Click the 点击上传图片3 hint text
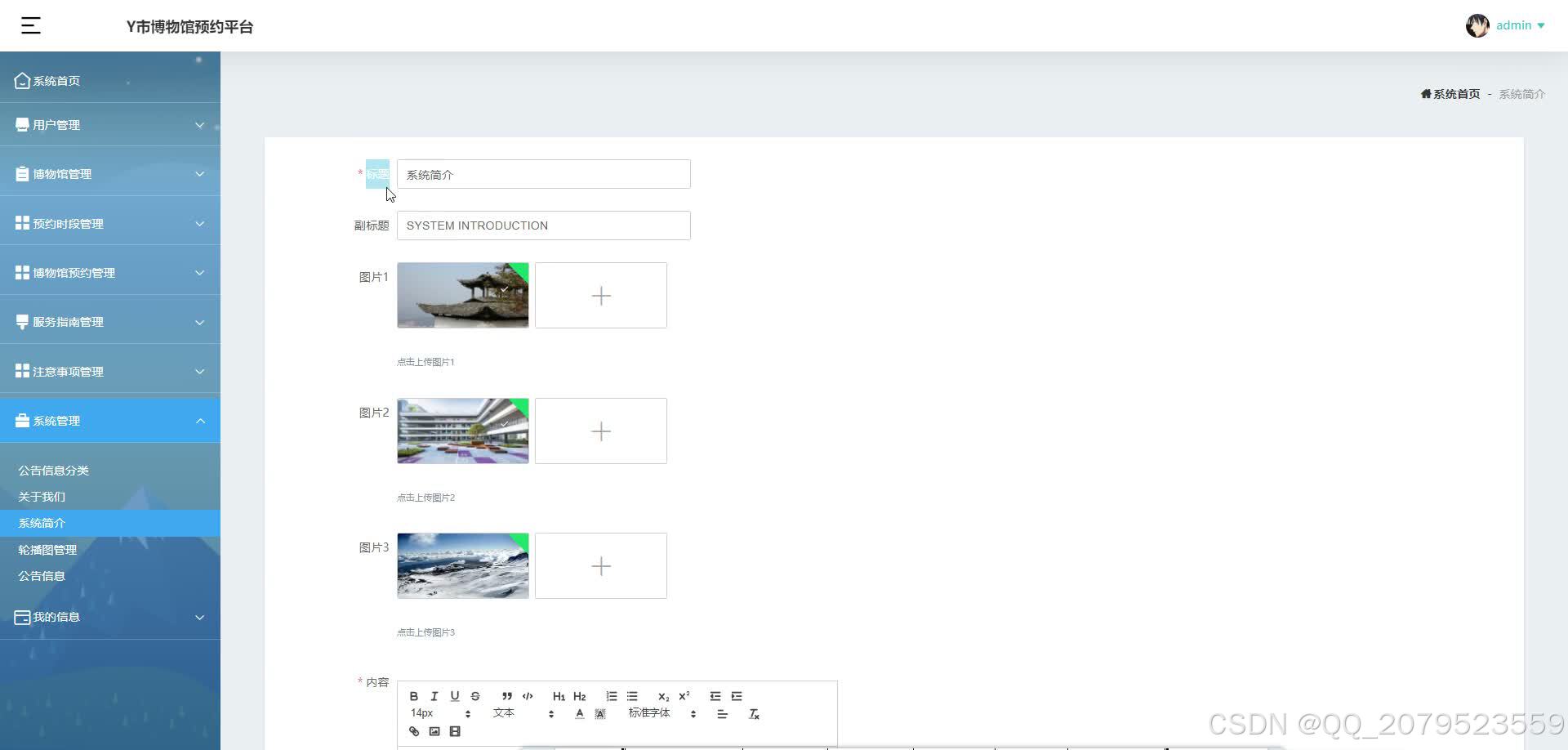Screen dimensions: 1568x750 pyautogui.click(x=425, y=632)
